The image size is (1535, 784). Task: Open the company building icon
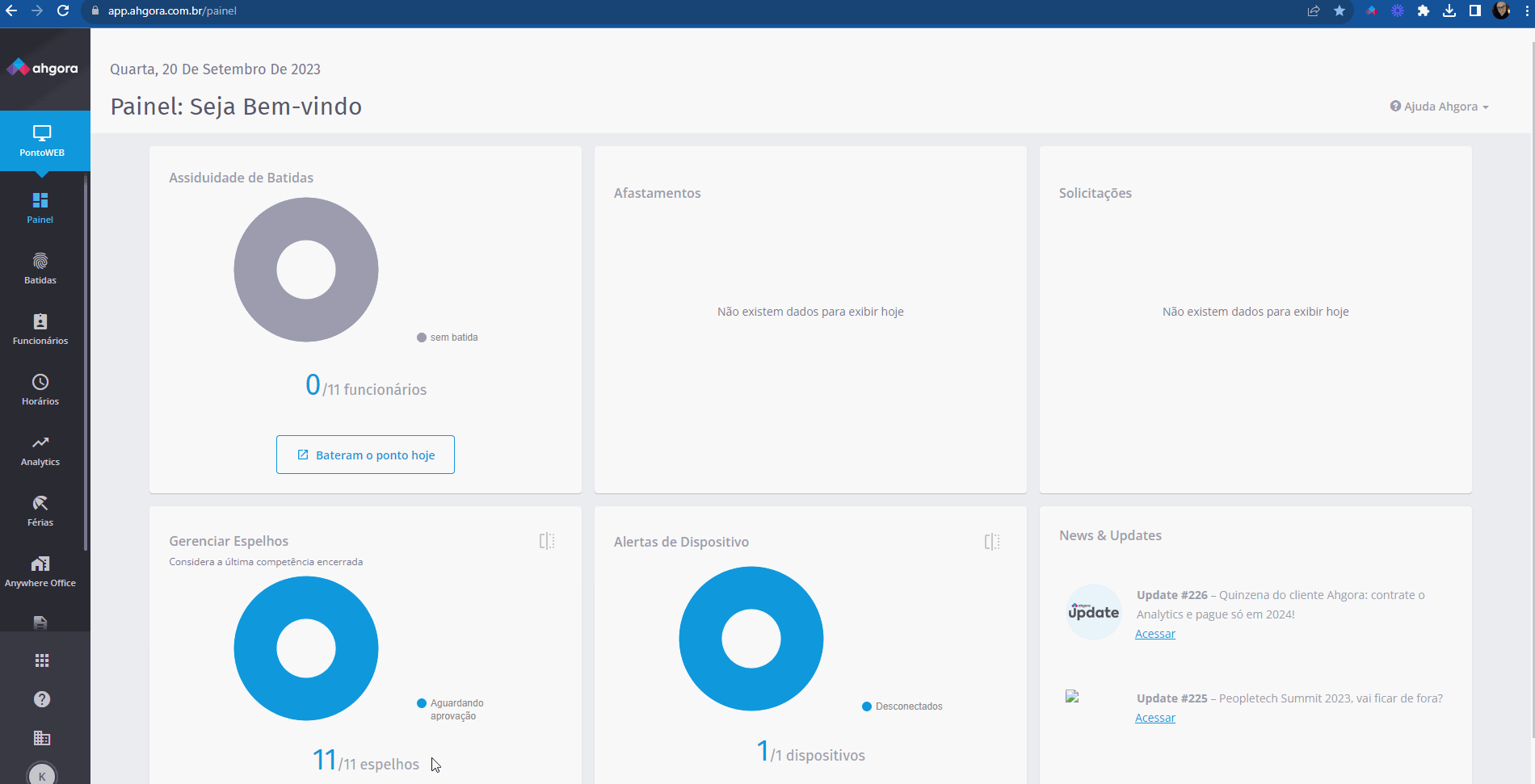[42, 738]
